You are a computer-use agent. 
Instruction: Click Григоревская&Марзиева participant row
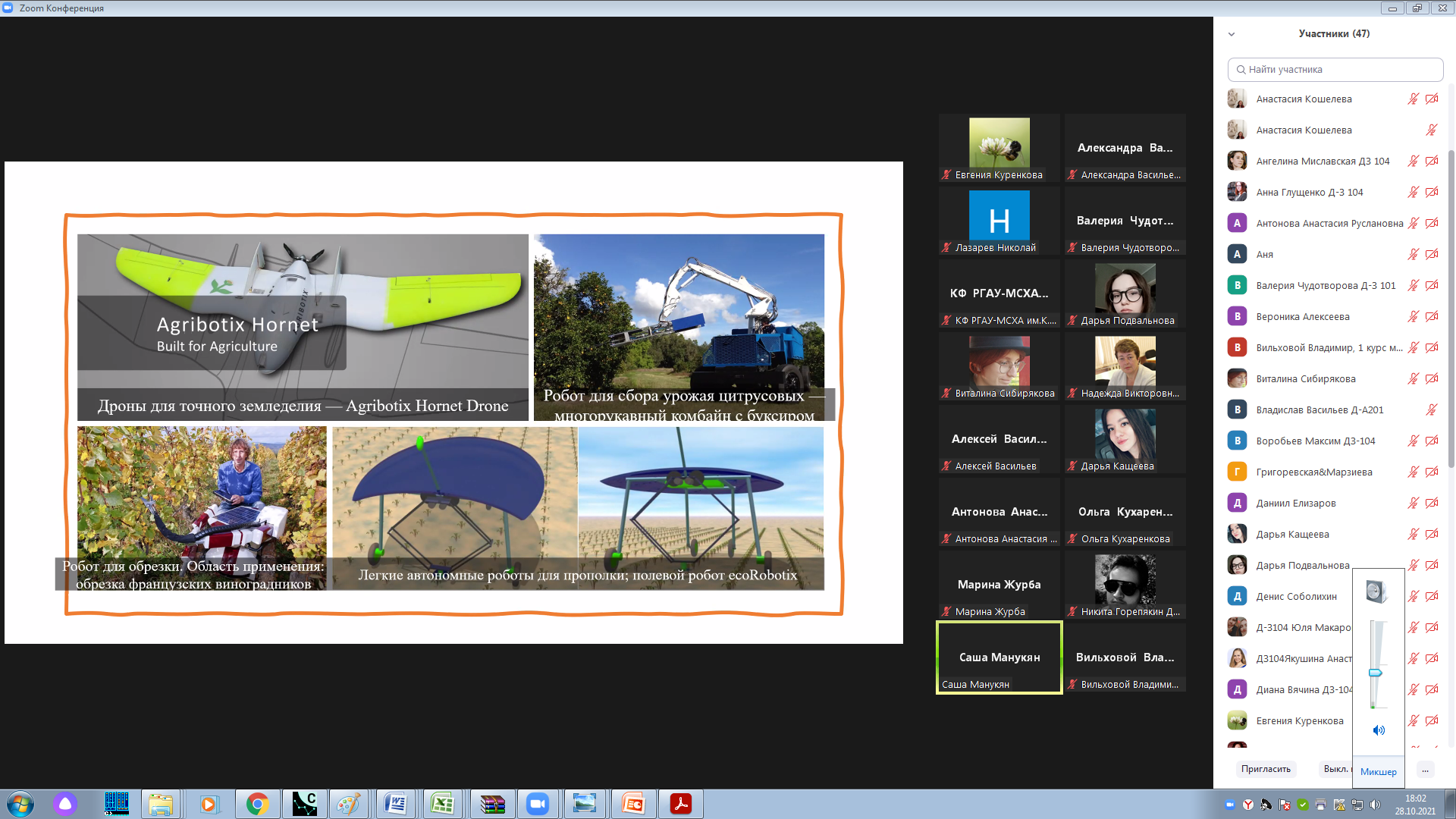[1333, 472]
